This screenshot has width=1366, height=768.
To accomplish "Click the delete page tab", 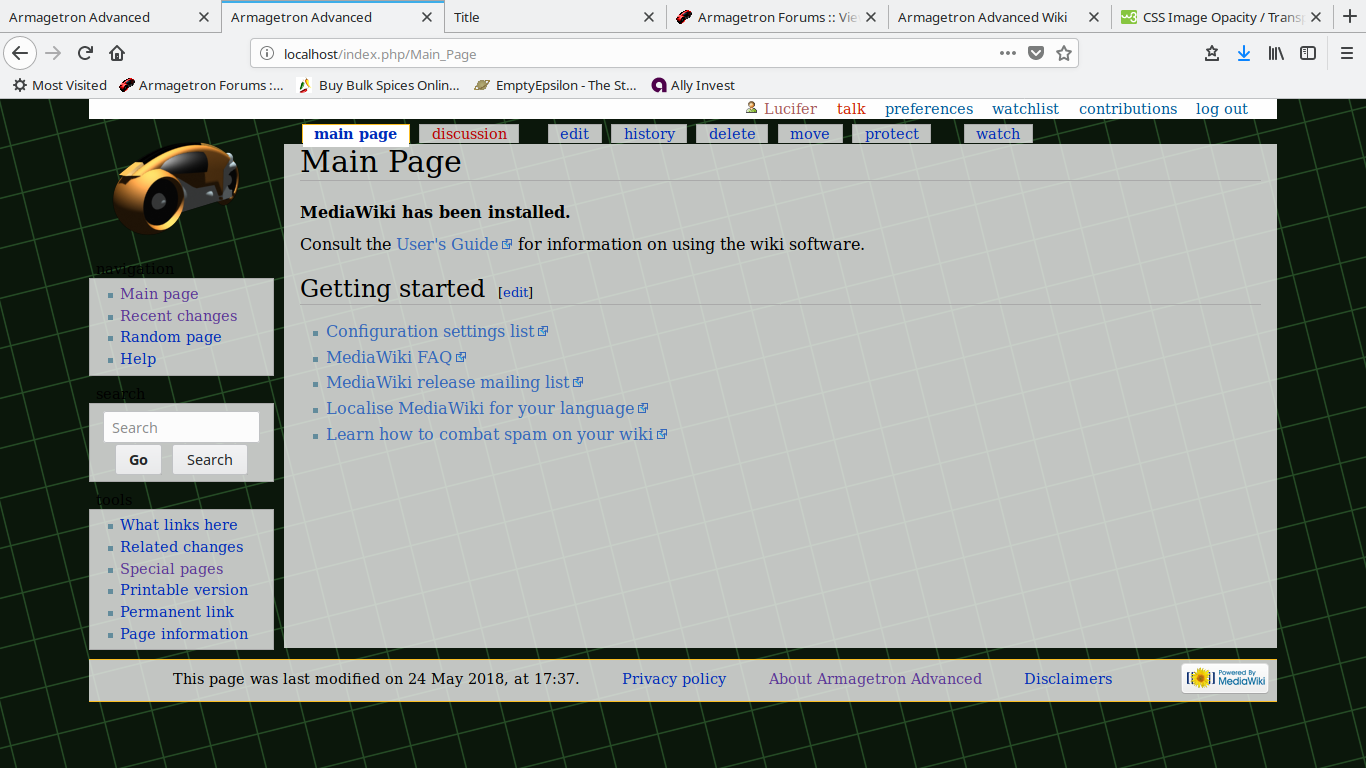I will pyautogui.click(x=732, y=134).
